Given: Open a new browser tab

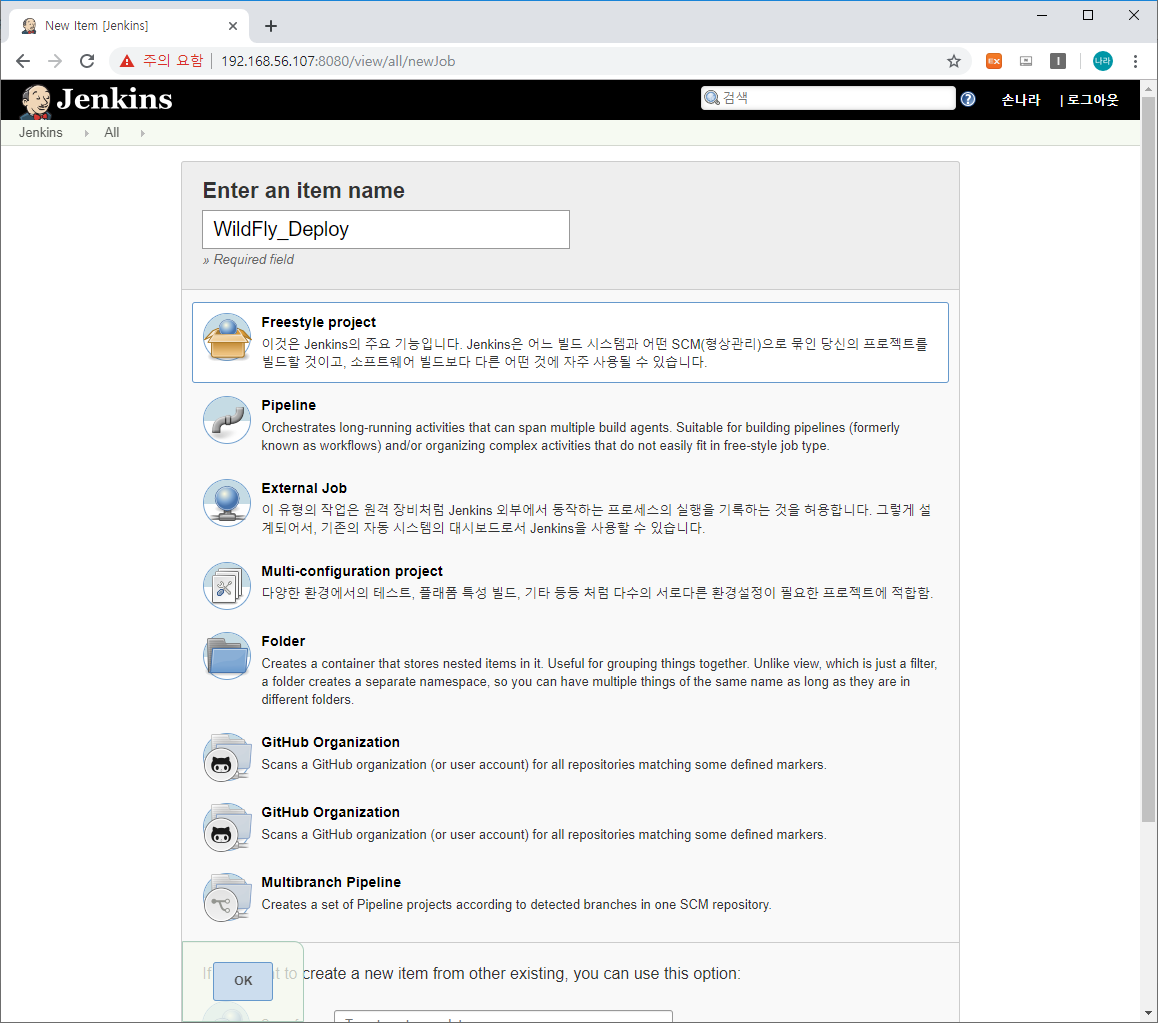Looking at the screenshot, I should coord(271,26).
